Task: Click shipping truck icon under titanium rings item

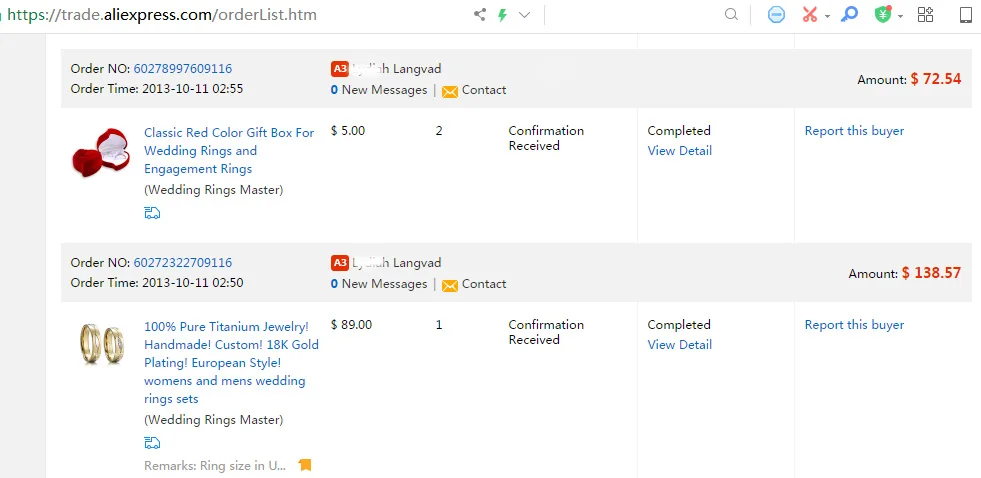Action: [152, 444]
